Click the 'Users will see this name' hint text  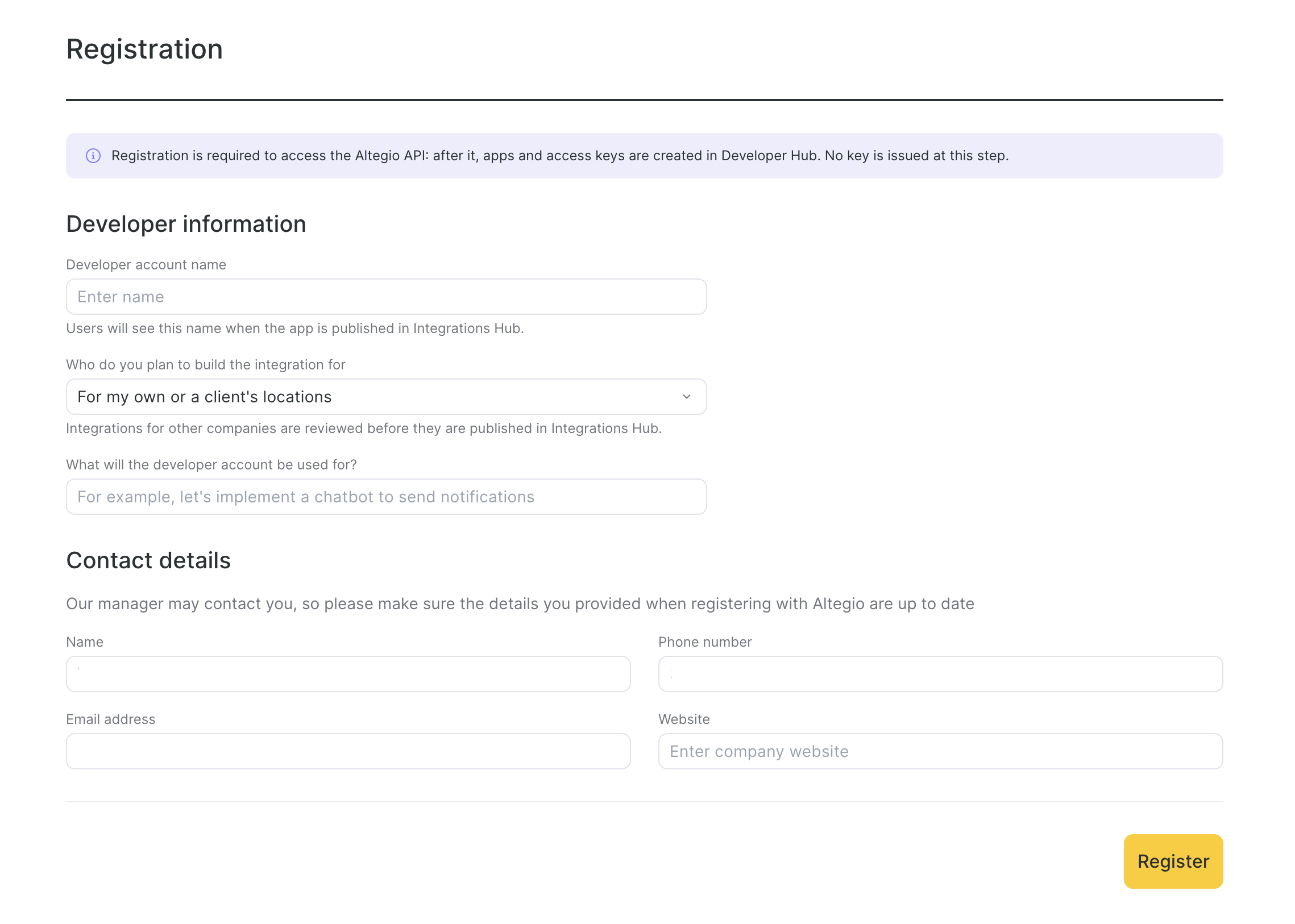295,329
